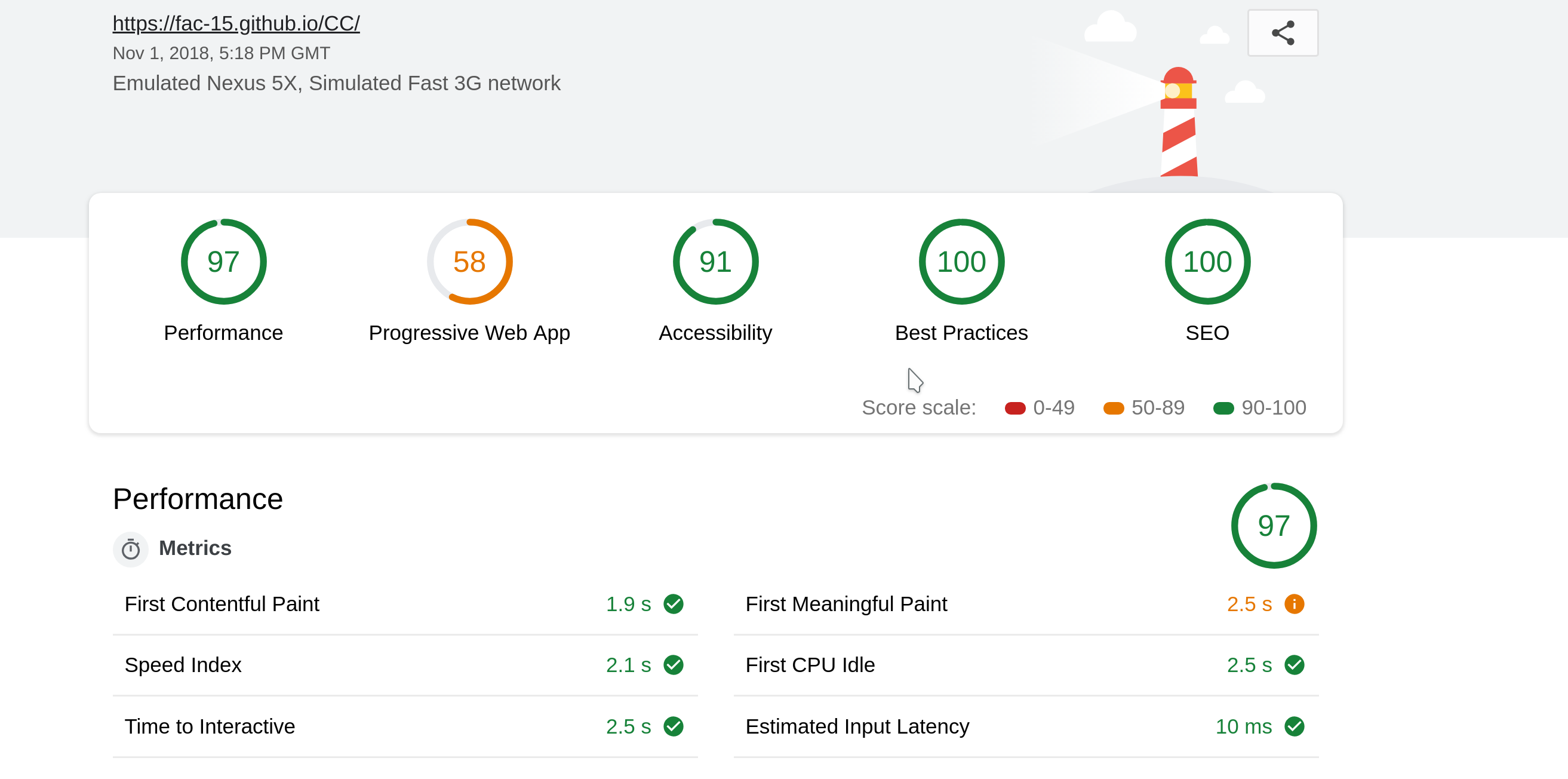Image resolution: width=1568 pixels, height=779 pixels.
Task: Click the red 0-49 score scale swatch
Action: pyautogui.click(x=1014, y=408)
